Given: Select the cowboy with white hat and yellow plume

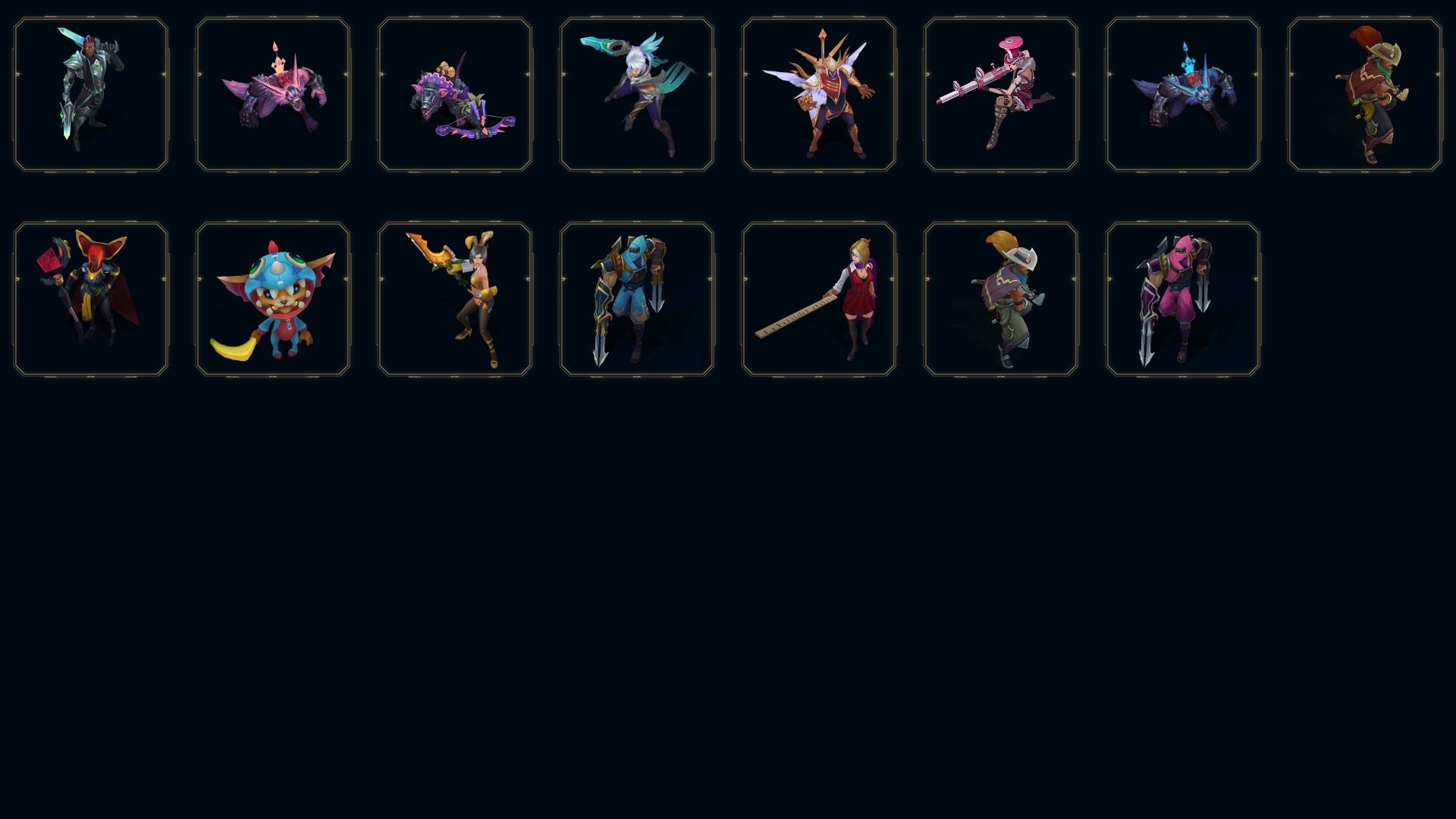Looking at the screenshot, I should click(1001, 299).
